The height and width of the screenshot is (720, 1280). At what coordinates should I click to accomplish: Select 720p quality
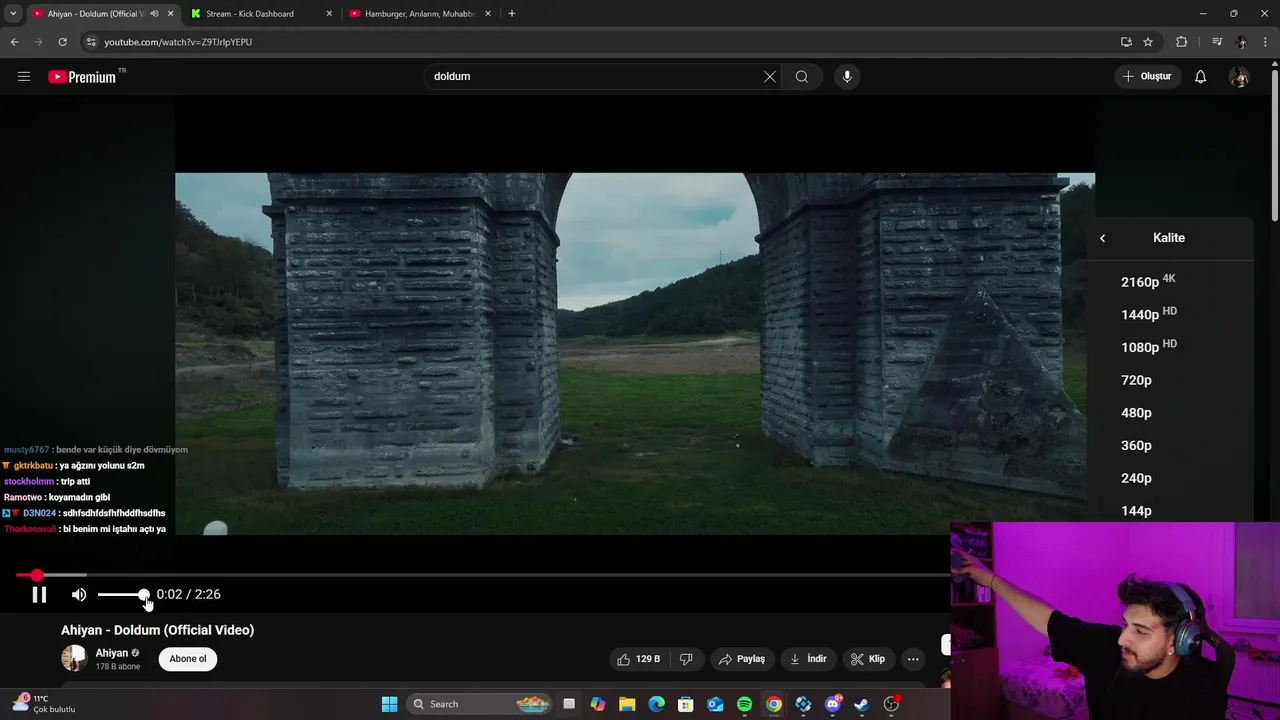coord(1170,380)
